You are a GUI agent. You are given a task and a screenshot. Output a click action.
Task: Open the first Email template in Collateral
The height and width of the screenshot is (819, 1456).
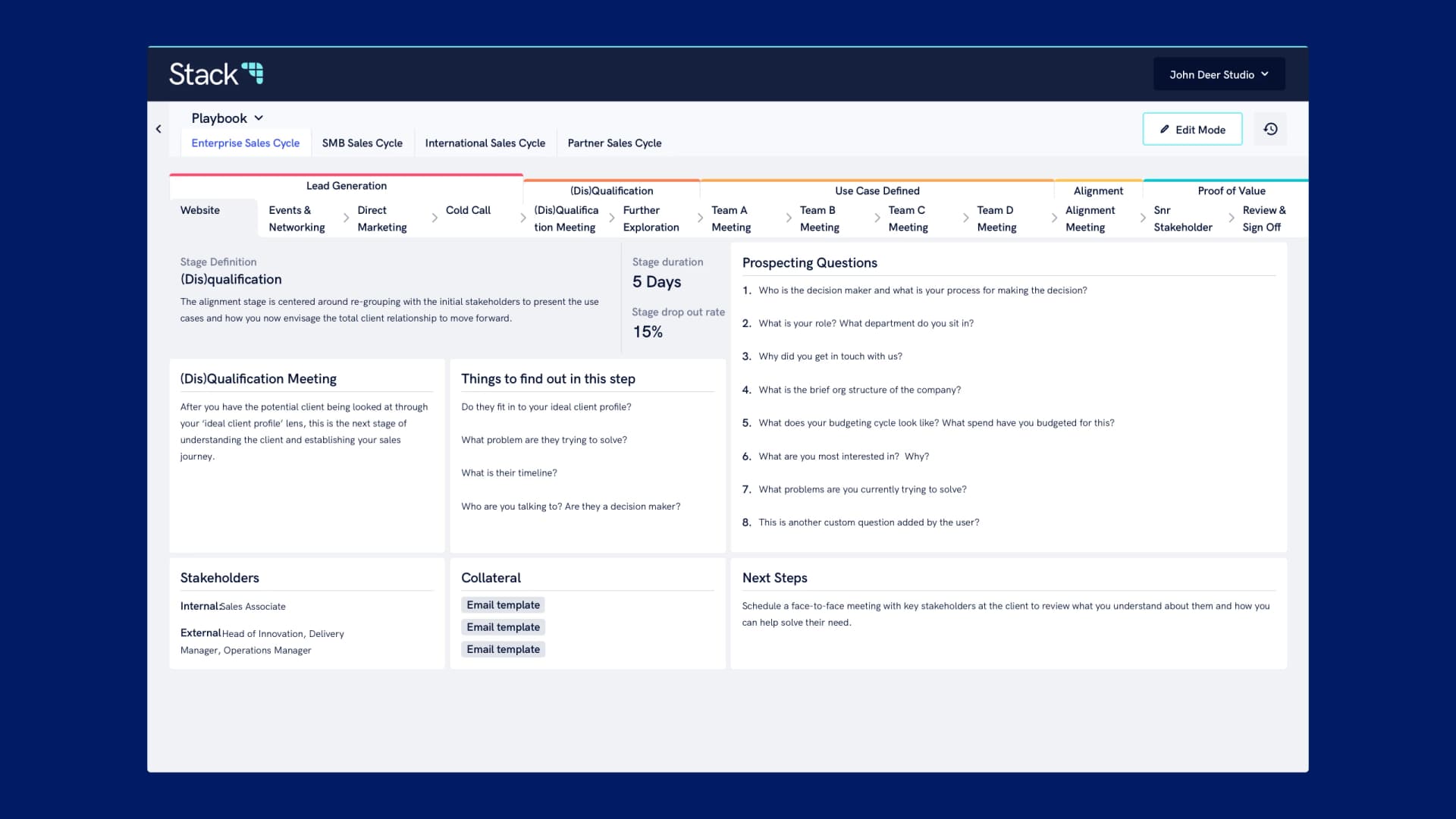tap(503, 604)
